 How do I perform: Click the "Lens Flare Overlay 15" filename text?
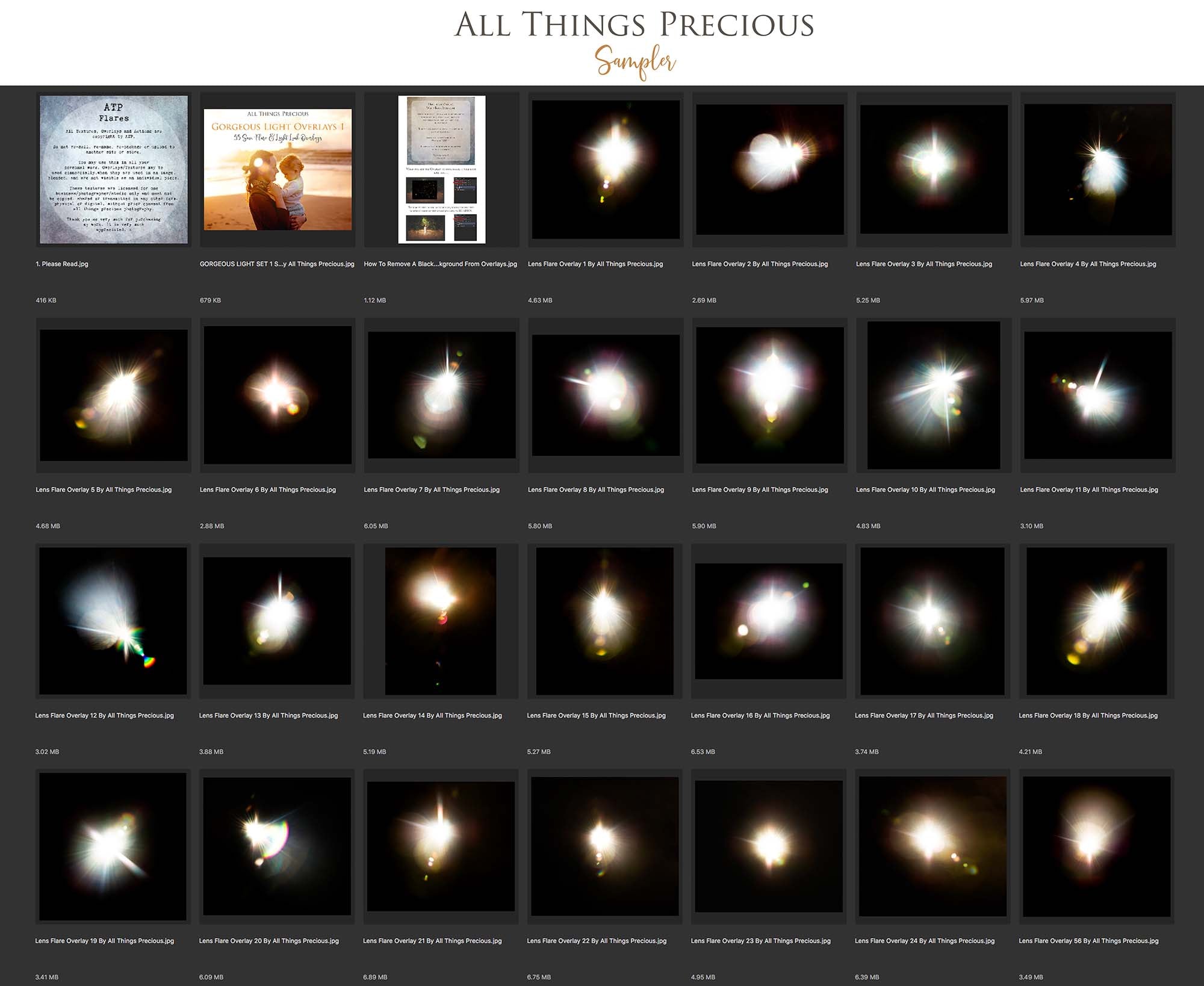pyautogui.click(x=596, y=715)
